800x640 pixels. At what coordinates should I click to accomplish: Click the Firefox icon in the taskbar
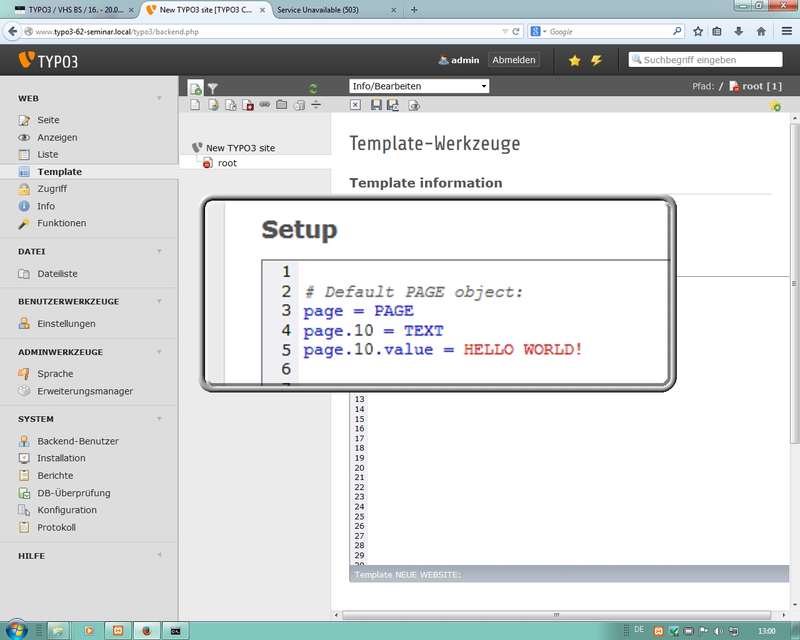(146, 630)
